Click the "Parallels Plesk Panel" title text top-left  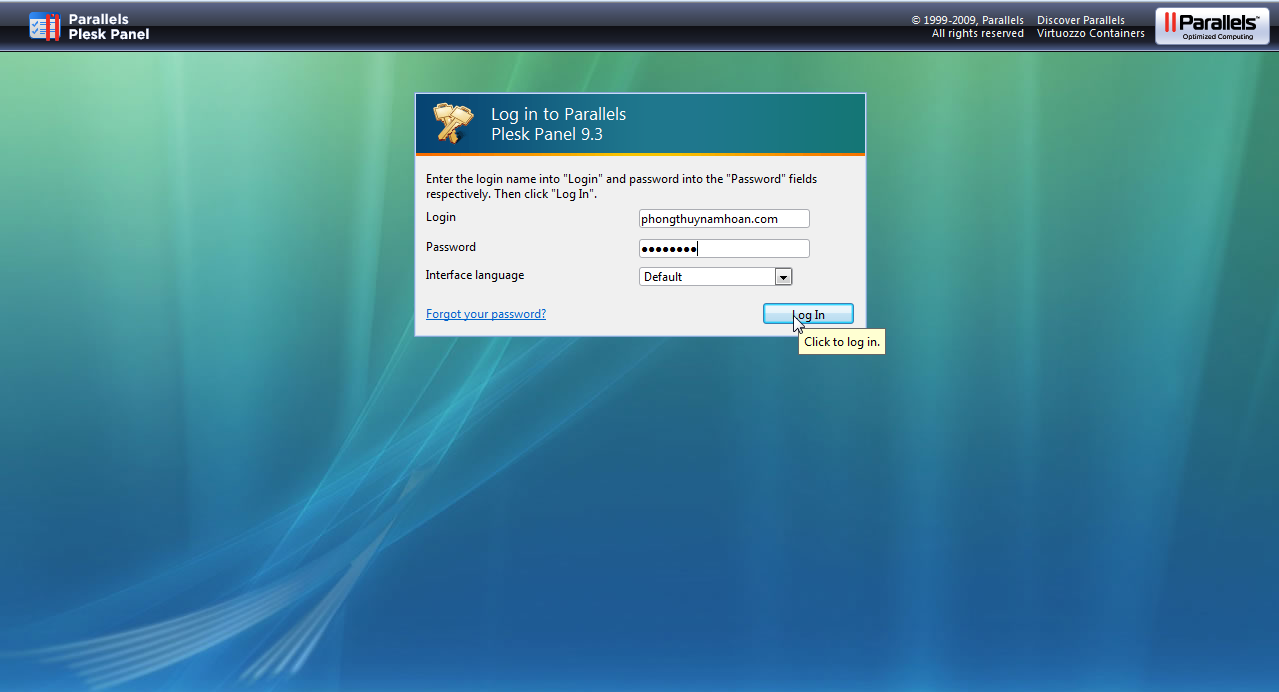108,27
